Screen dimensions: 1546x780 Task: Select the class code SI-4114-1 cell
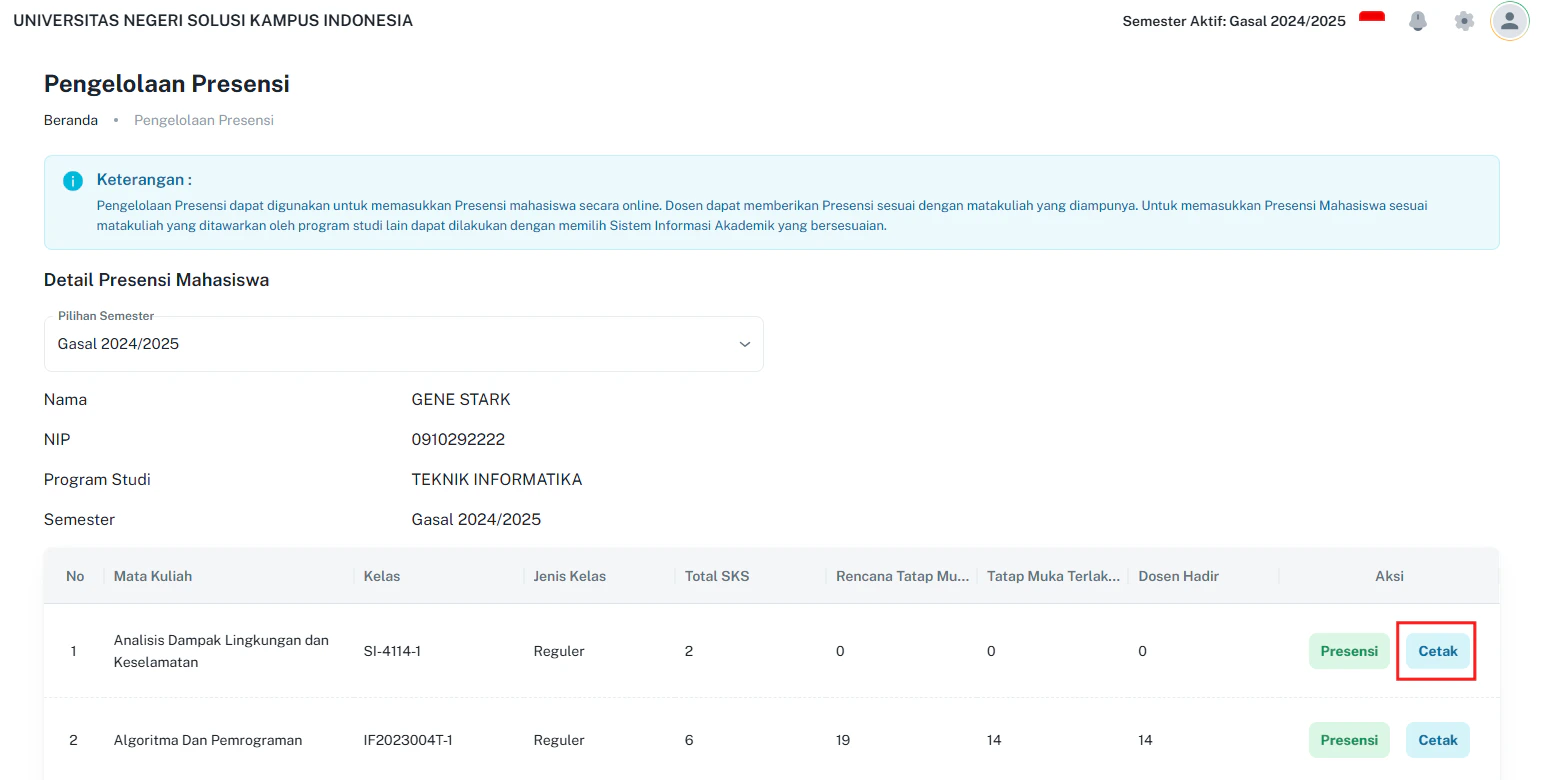(392, 651)
